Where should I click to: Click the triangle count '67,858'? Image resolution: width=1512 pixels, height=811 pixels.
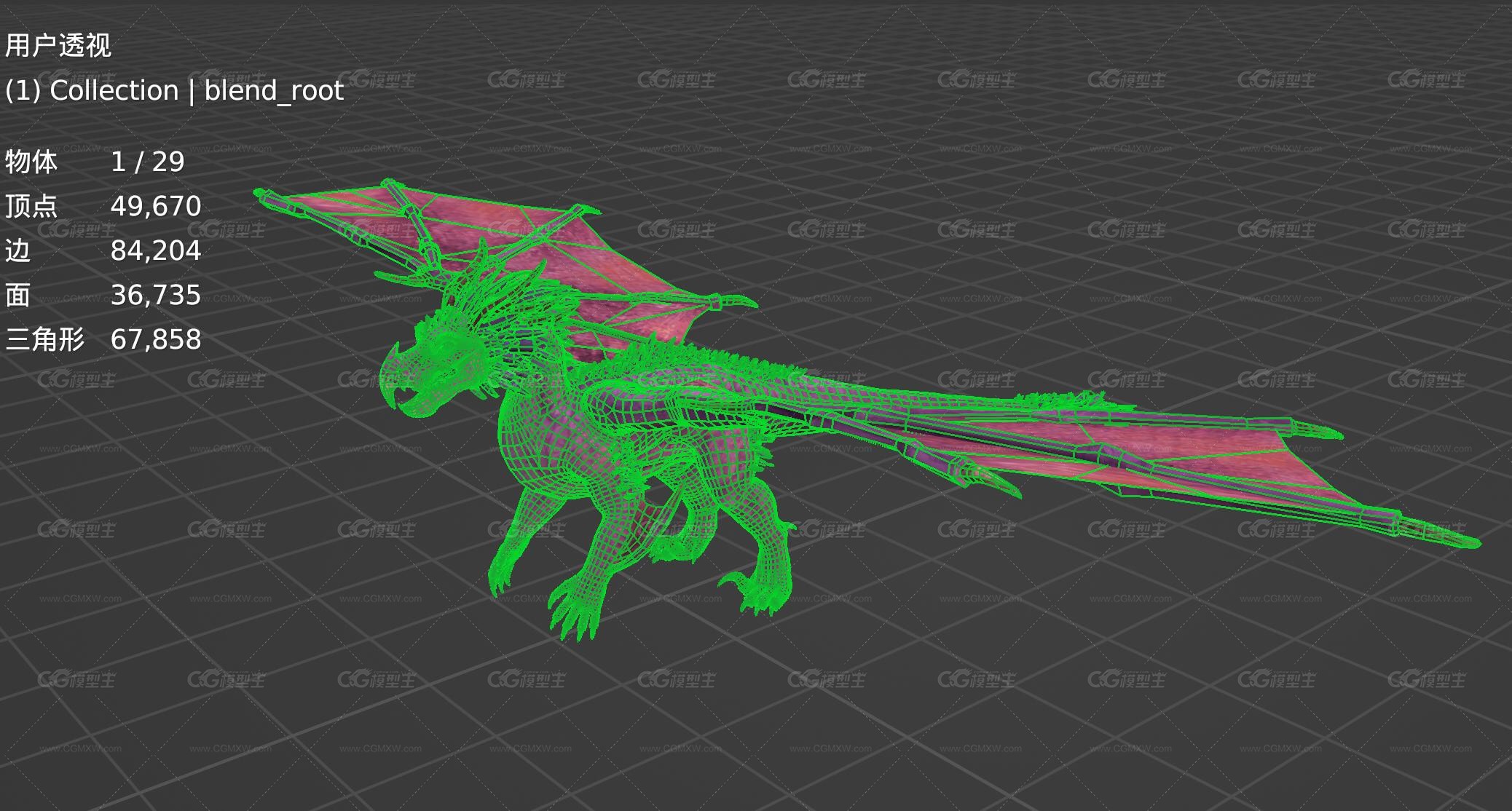click(156, 339)
